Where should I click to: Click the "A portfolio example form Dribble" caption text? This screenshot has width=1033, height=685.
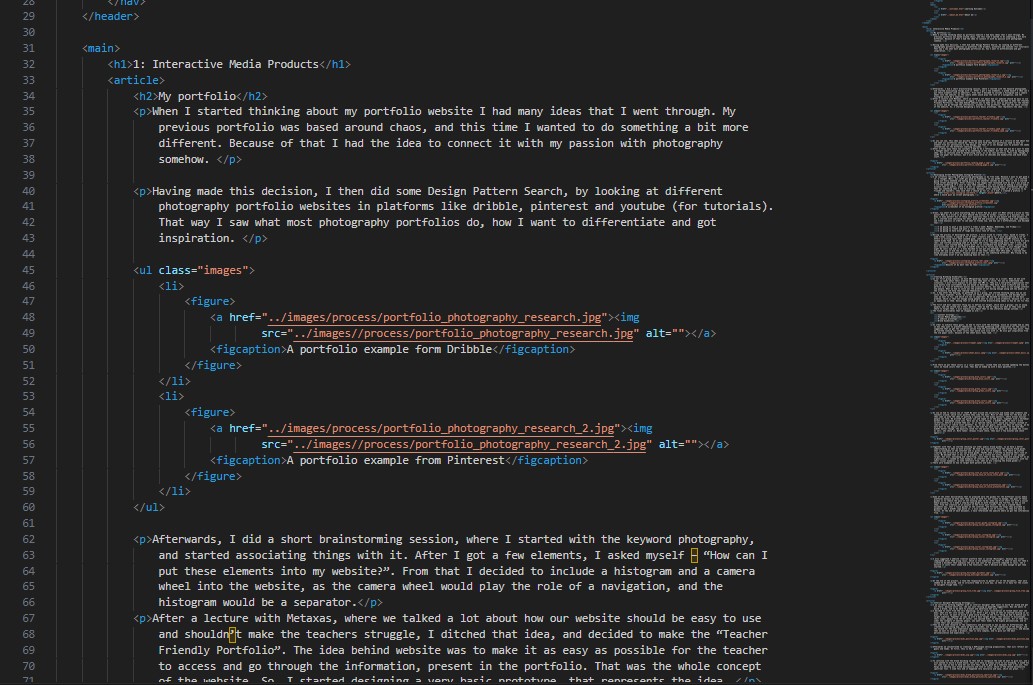pyautogui.click(x=389, y=349)
